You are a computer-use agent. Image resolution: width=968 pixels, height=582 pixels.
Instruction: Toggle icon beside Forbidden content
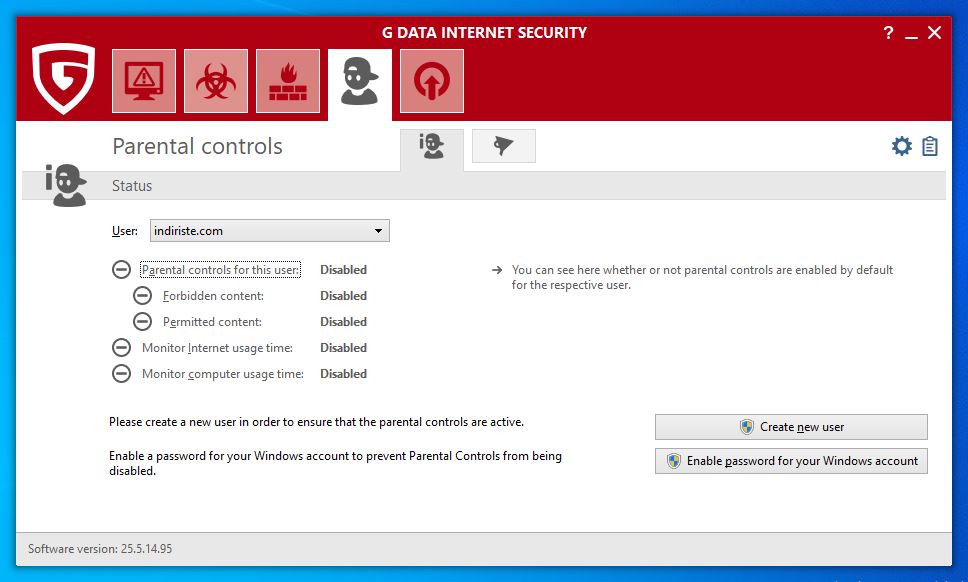pos(143,296)
